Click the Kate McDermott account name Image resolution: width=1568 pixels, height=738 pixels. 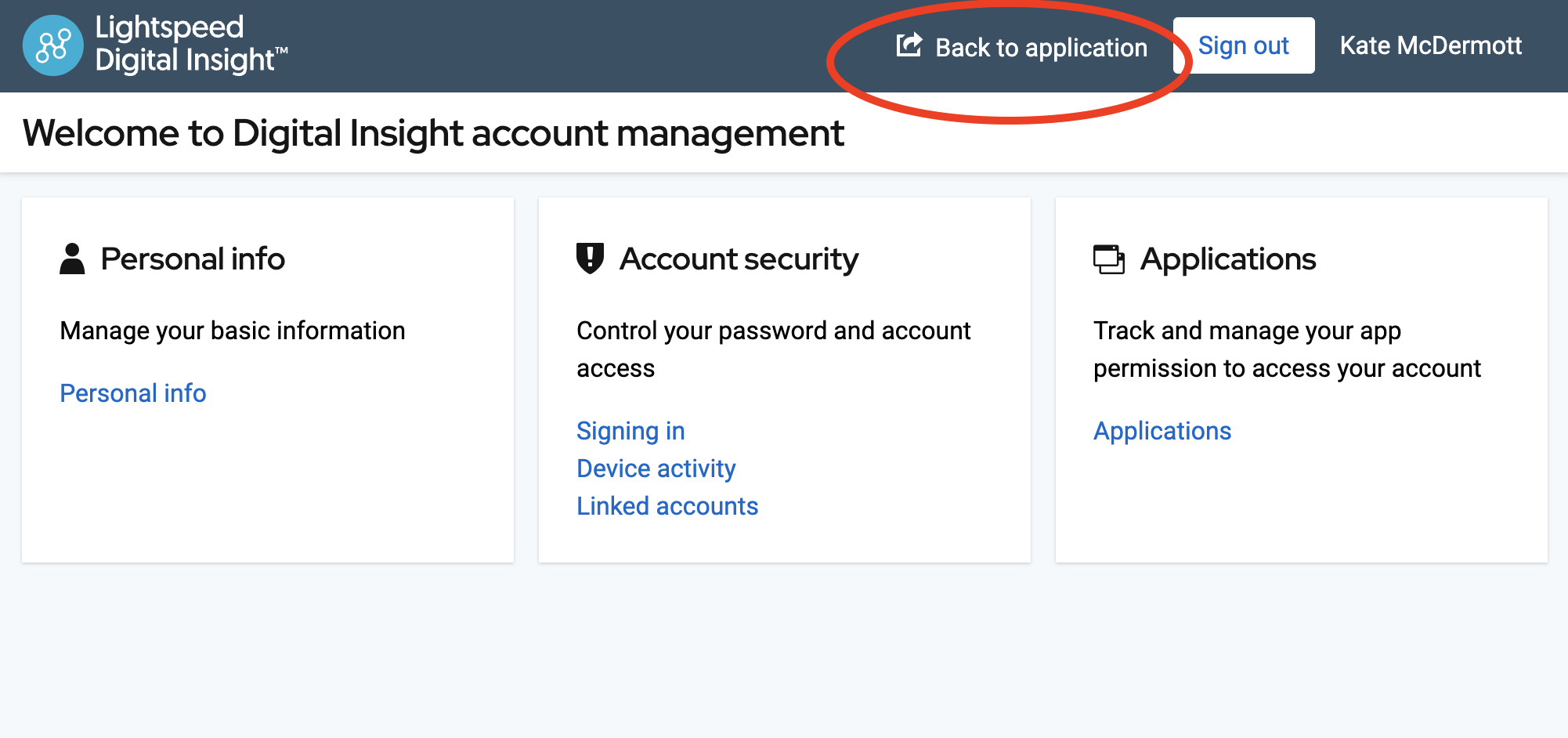(x=1430, y=45)
